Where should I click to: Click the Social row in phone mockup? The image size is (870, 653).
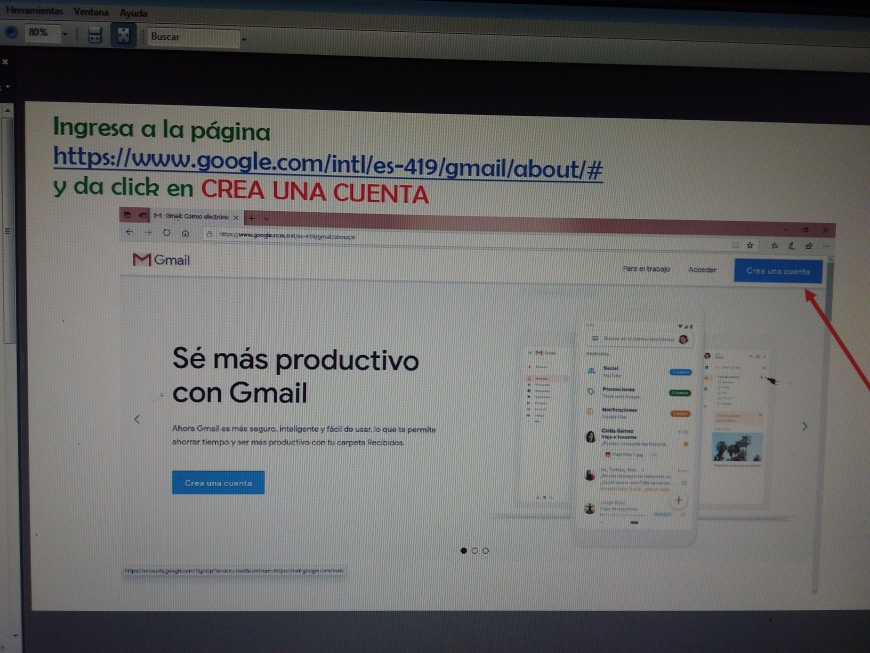pyautogui.click(x=639, y=371)
